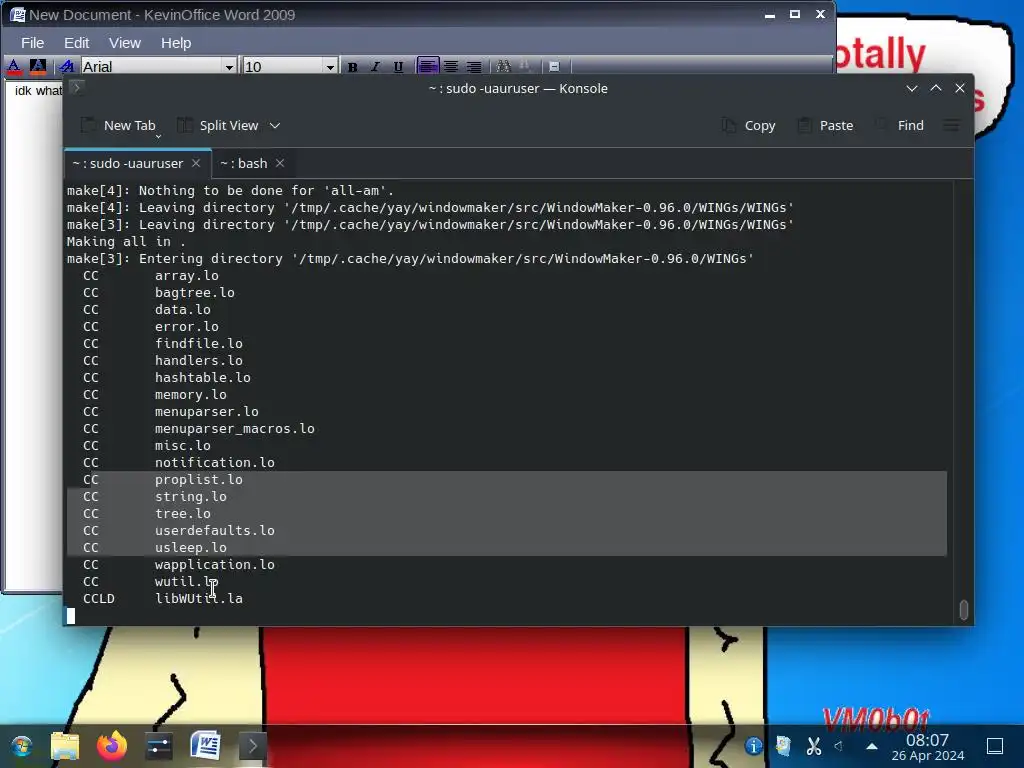Click 'wapplication.lo' in terminal output
1024x768 pixels.
pos(215,564)
